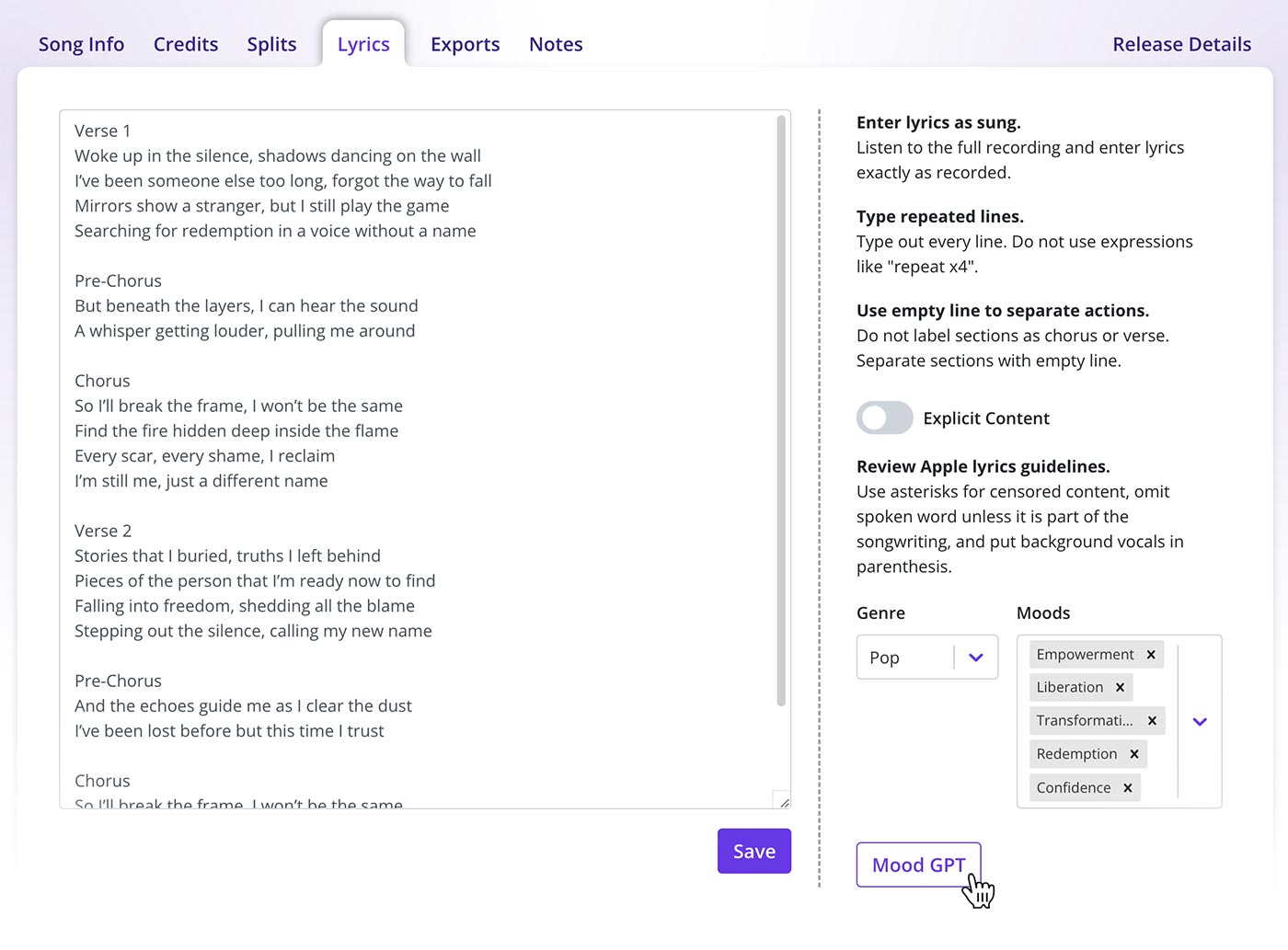This screenshot has width=1288, height=950.
Task: Click the line 'I'm still me, just a different name'
Action: (x=201, y=481)
